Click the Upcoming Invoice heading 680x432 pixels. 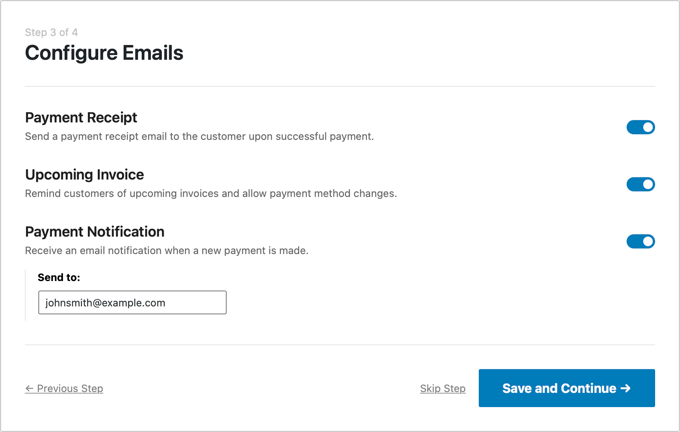(x=84, y=174)
